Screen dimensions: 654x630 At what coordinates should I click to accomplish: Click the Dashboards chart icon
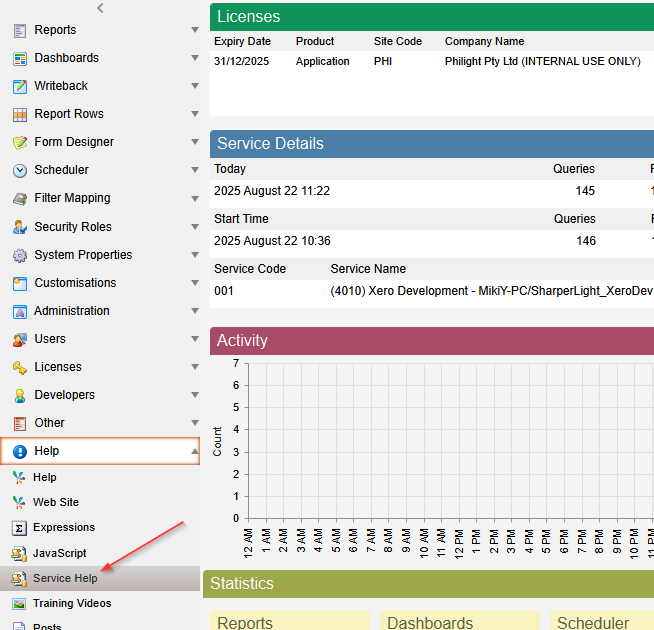pos(20,58)
